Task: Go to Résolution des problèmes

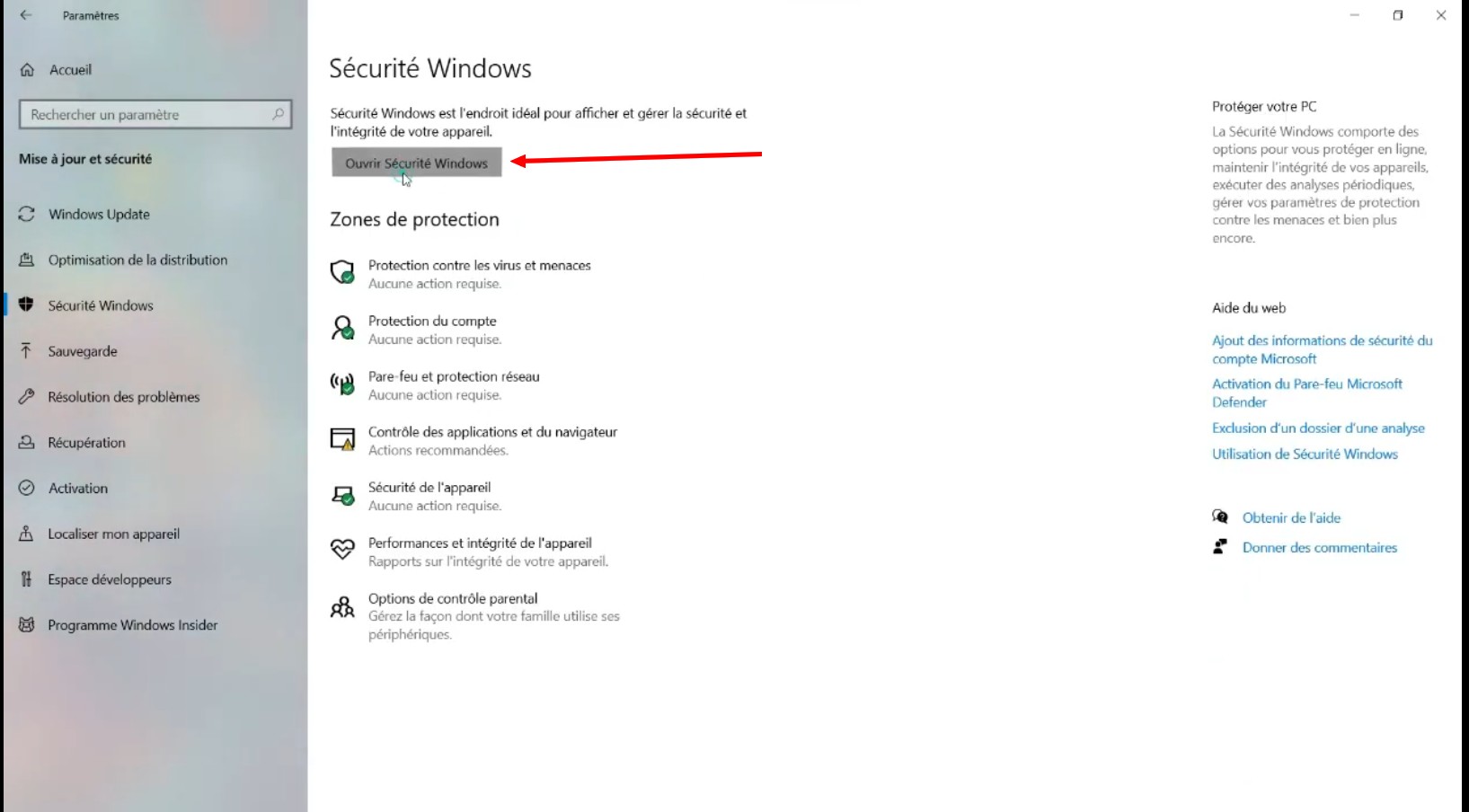Action: [124, 397]
